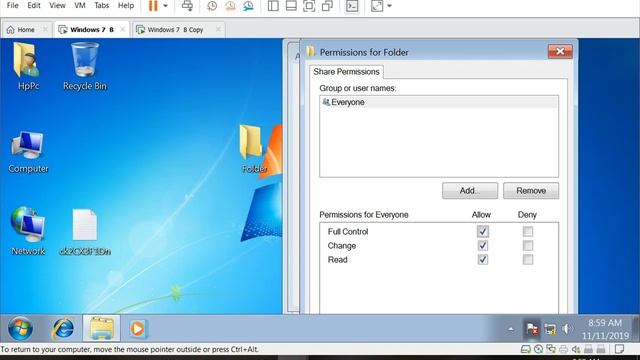Open the Edit menu
This screenshot has width=640, height=360.
pyautogui.click(x=34, y=5)
